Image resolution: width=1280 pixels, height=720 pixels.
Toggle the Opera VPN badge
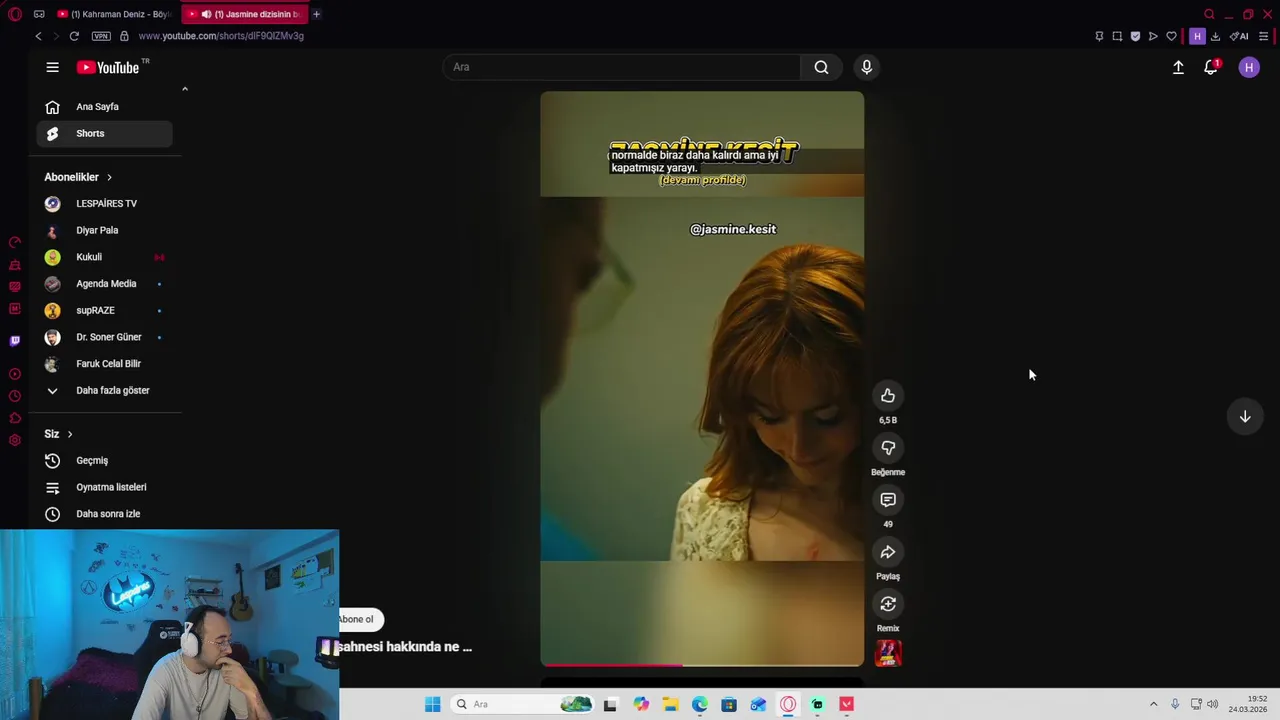pyautogui.click(x=101, y=36)
